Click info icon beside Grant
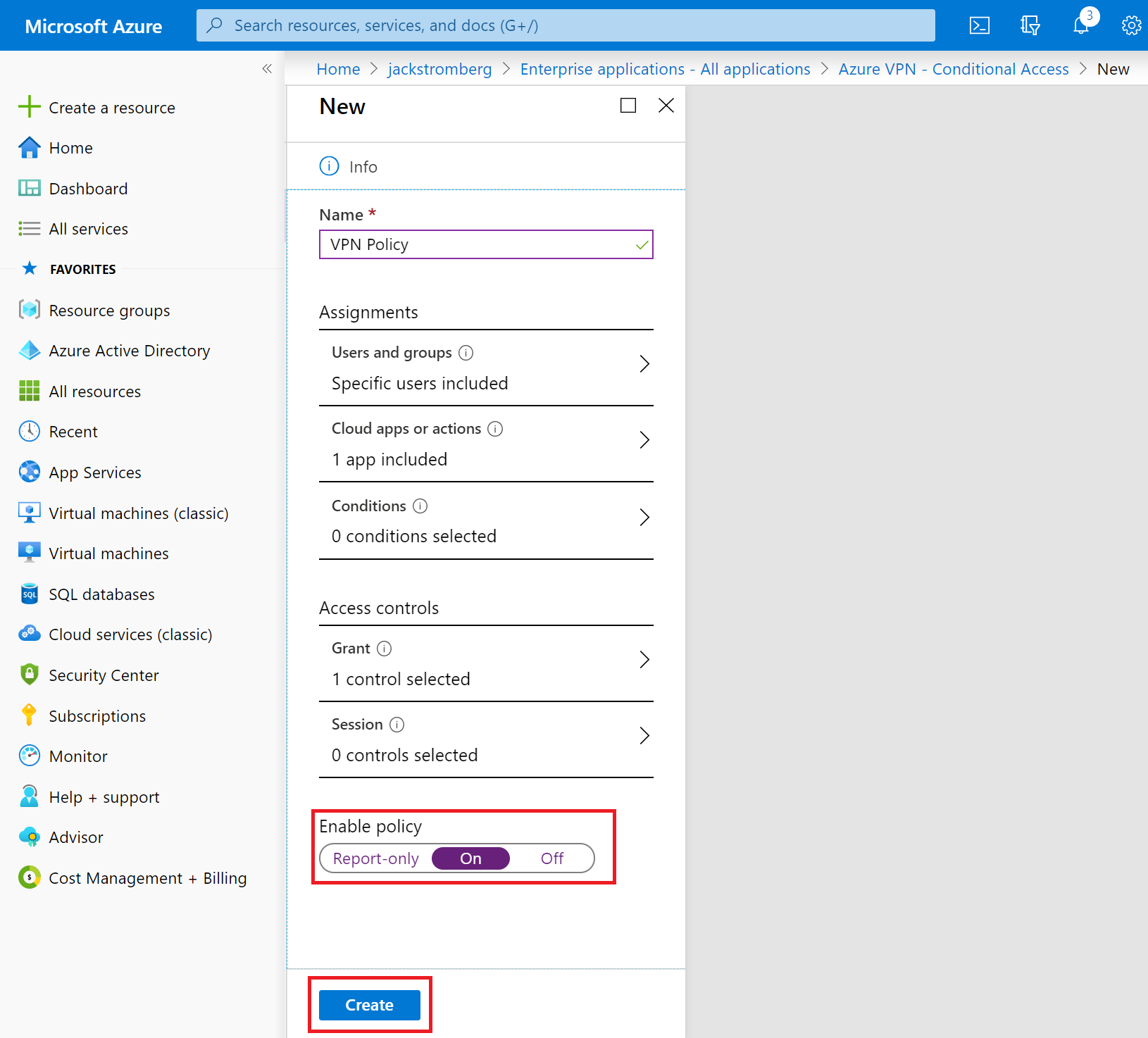 [x=385, y=649]
